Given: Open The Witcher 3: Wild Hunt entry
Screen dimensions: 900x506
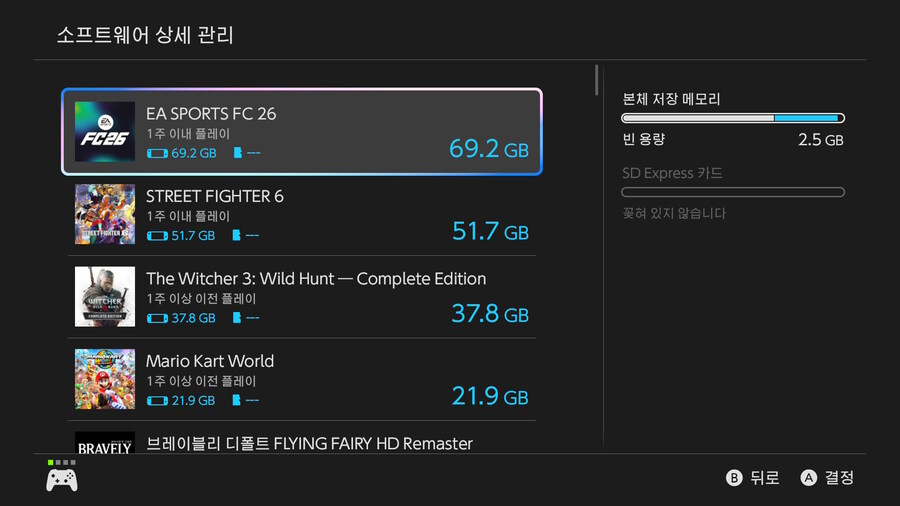Looking at the screenshot, I should pyautogui.click(x=316, y=278).
